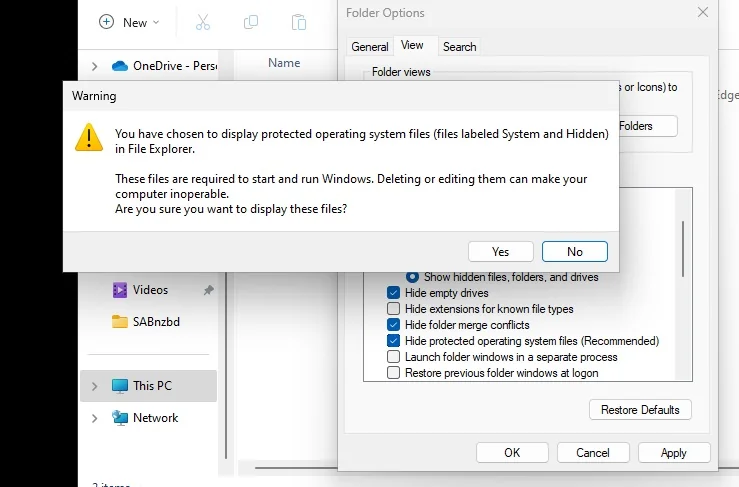Unpin Videos using the pin icon
The width and height of the screenshot is (739, 487).
(x=208, y=290)
